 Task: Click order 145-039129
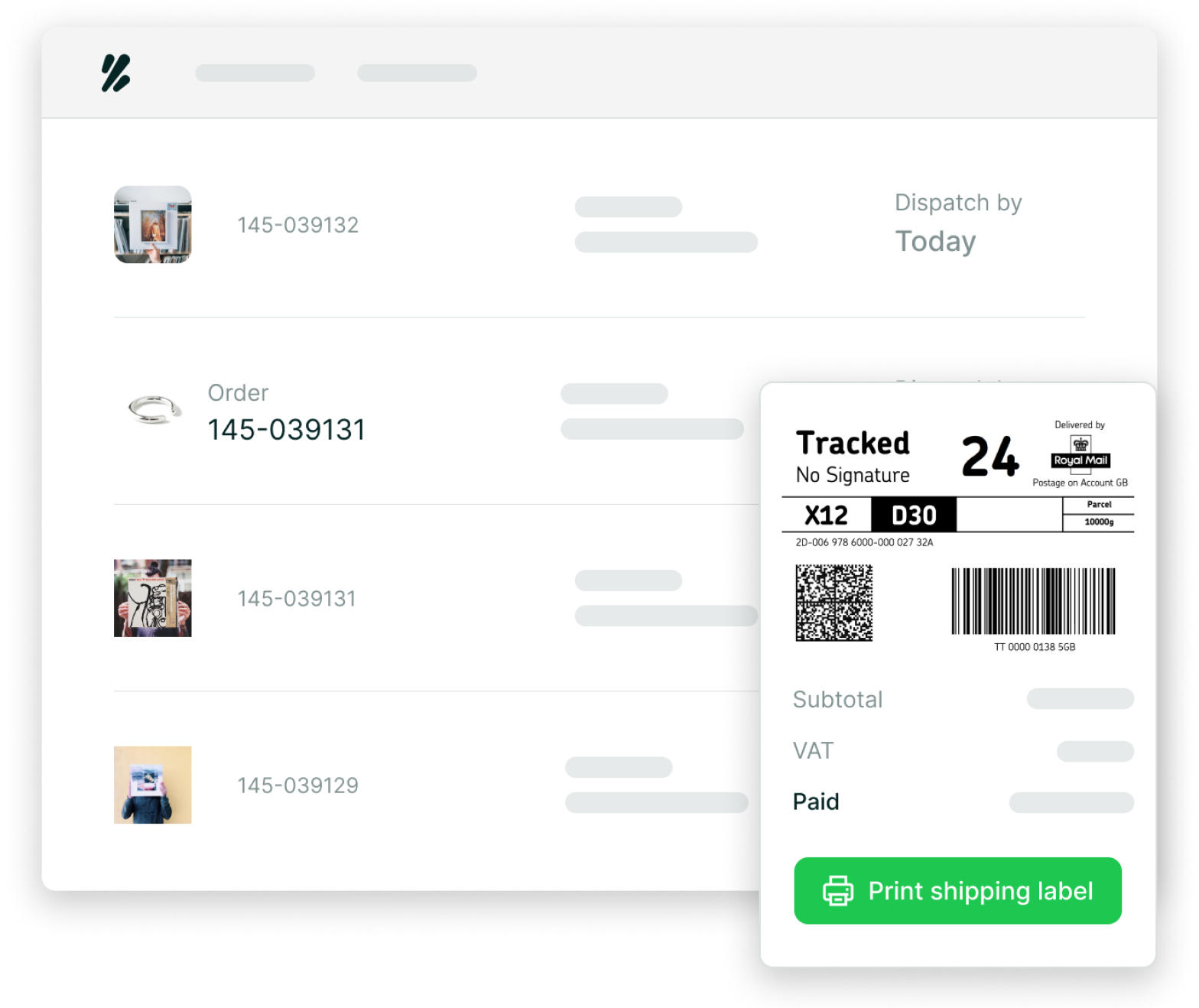tap(297, 785)
